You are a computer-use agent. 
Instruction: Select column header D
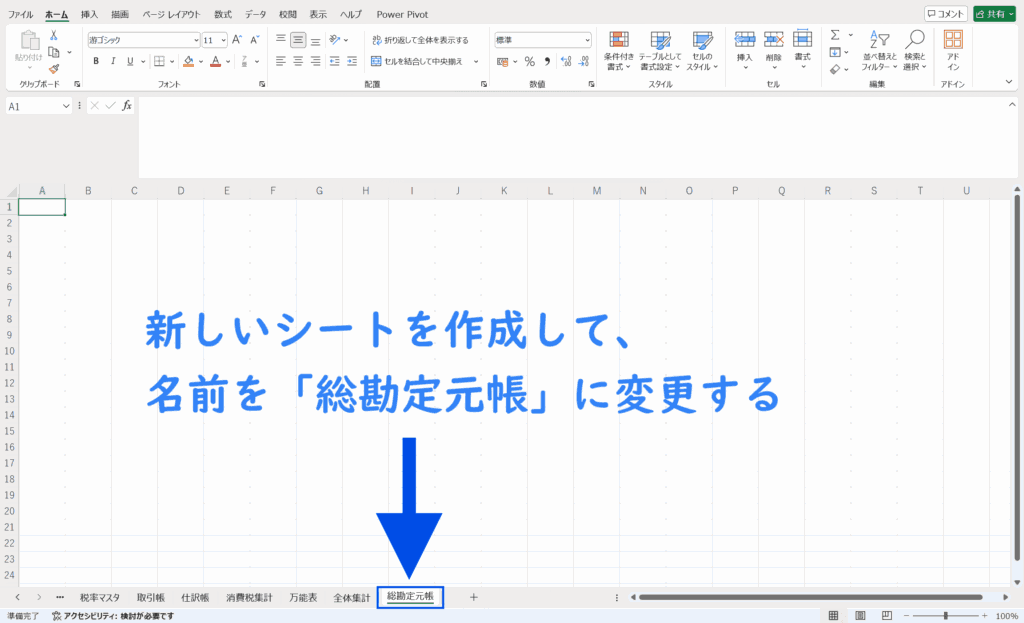pyautogui.click(x=180, y=191)
